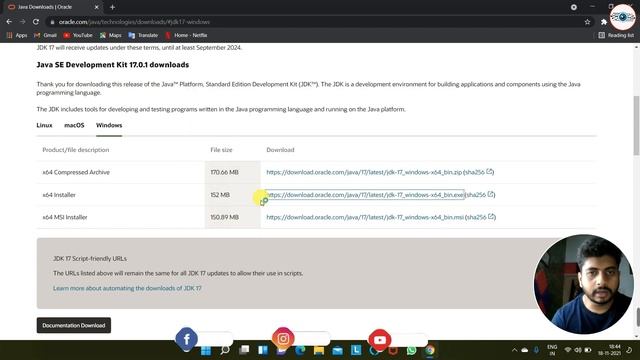Click the browser forward arrow
This screenshot has height=360, width=640.
(22, 22)
